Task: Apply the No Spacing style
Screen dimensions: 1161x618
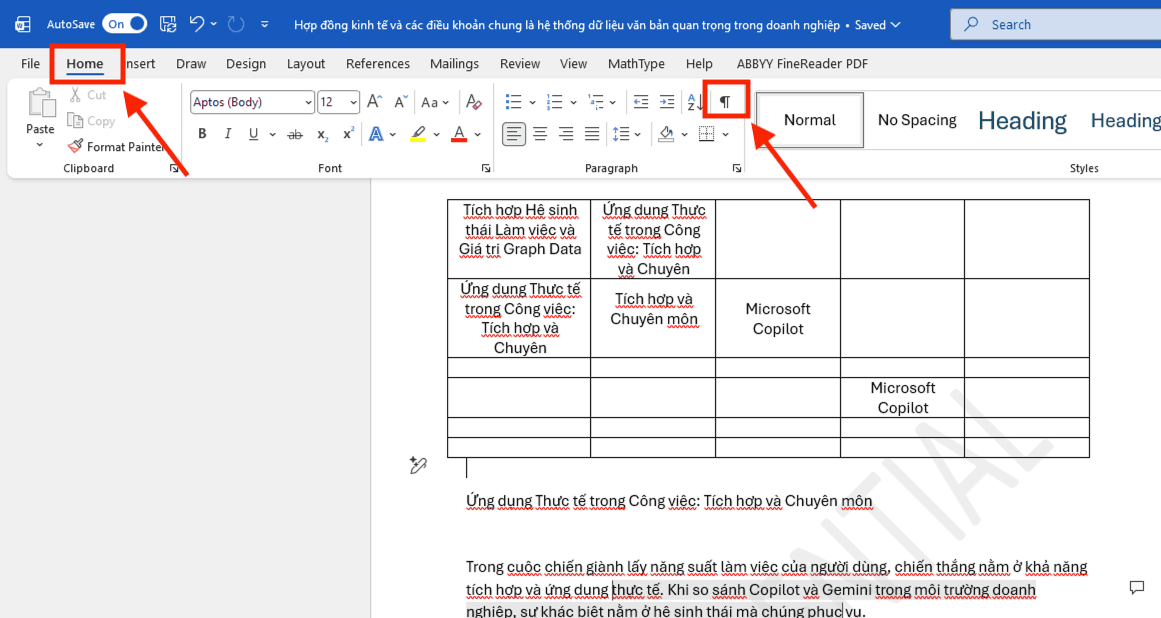Action: tap(916, 120)
